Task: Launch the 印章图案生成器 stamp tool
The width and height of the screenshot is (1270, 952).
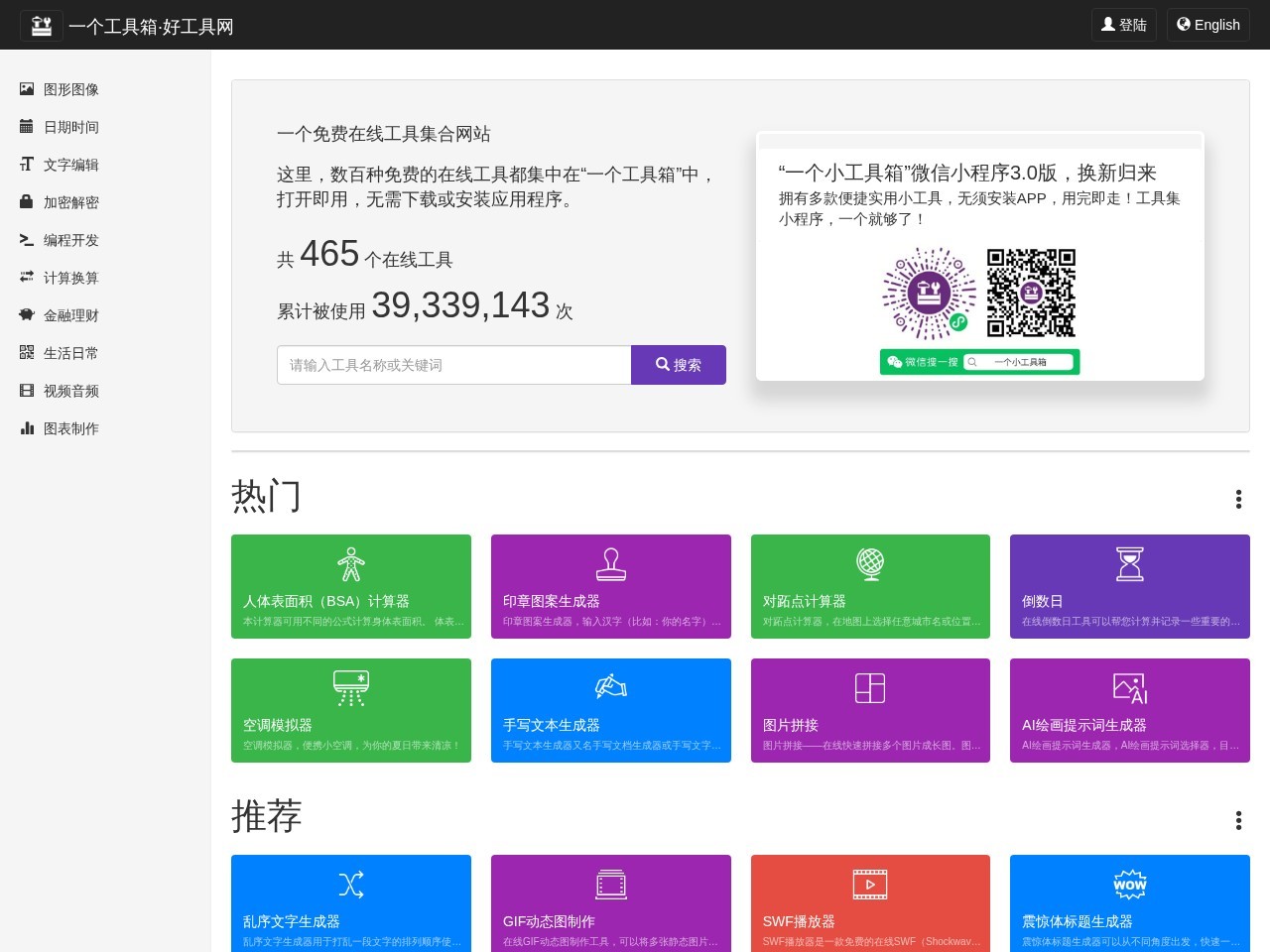Action: click(x=611, y=586)
